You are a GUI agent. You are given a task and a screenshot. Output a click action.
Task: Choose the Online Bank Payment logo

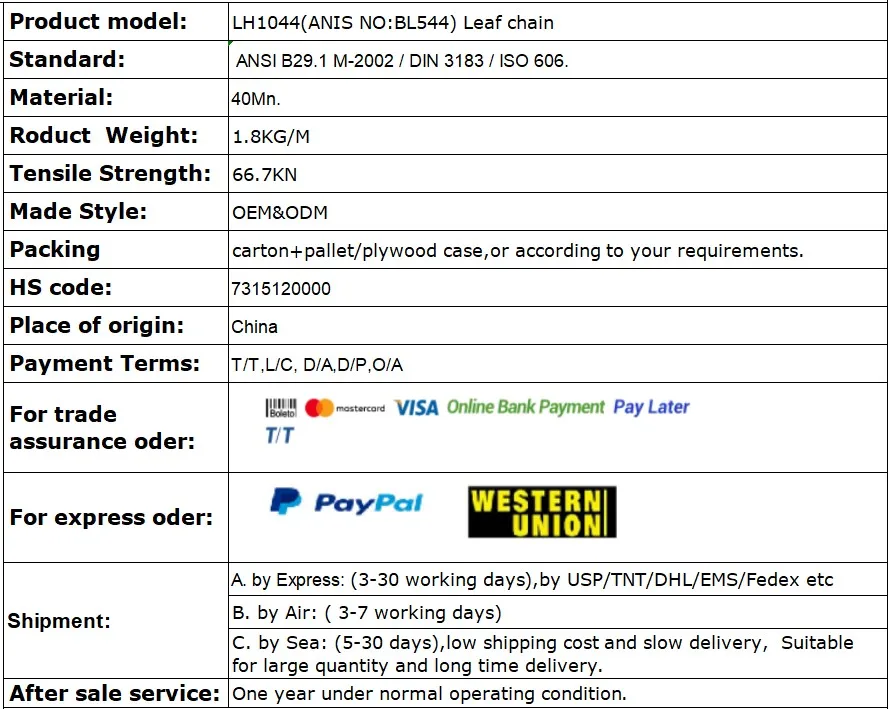[525, 407]
